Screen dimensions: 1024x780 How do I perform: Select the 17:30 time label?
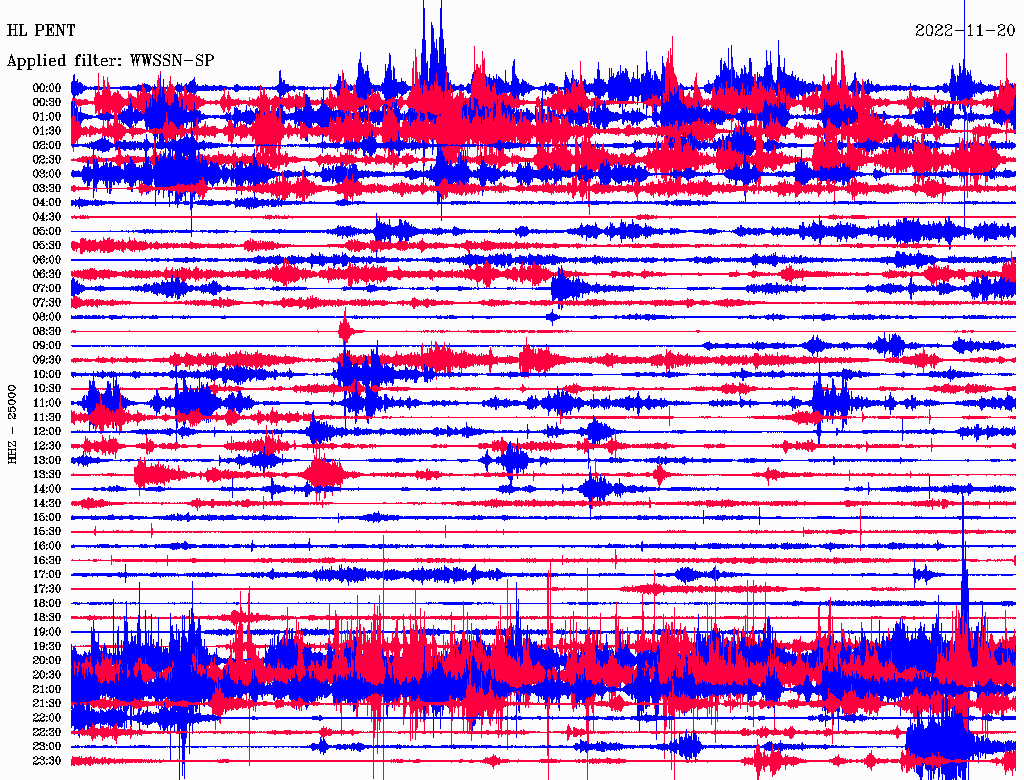click(x=47, y=589)
